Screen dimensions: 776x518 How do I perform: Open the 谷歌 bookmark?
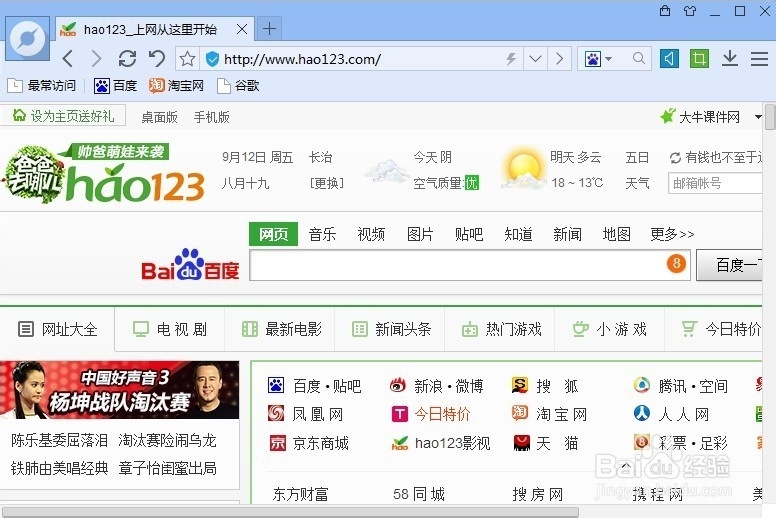[x=238, y=86]
